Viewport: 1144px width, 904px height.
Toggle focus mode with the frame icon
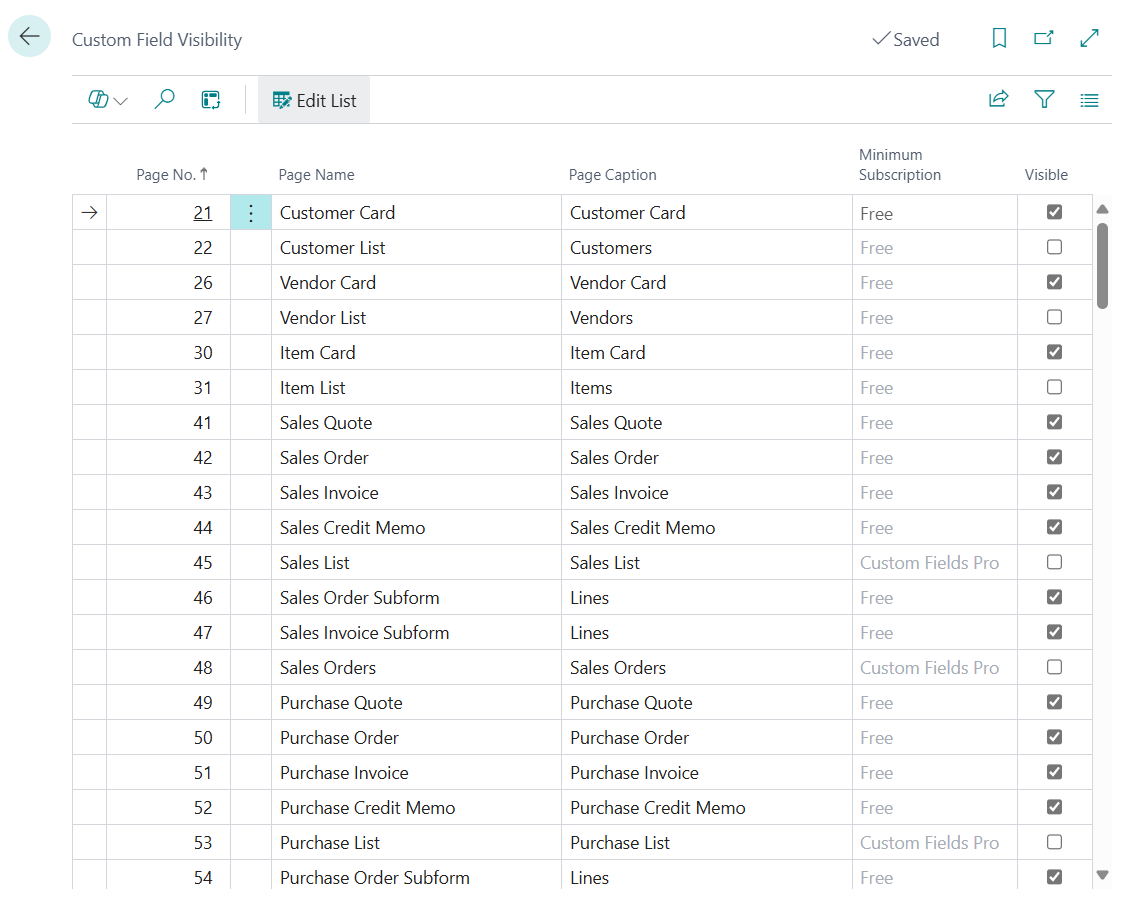210,100
